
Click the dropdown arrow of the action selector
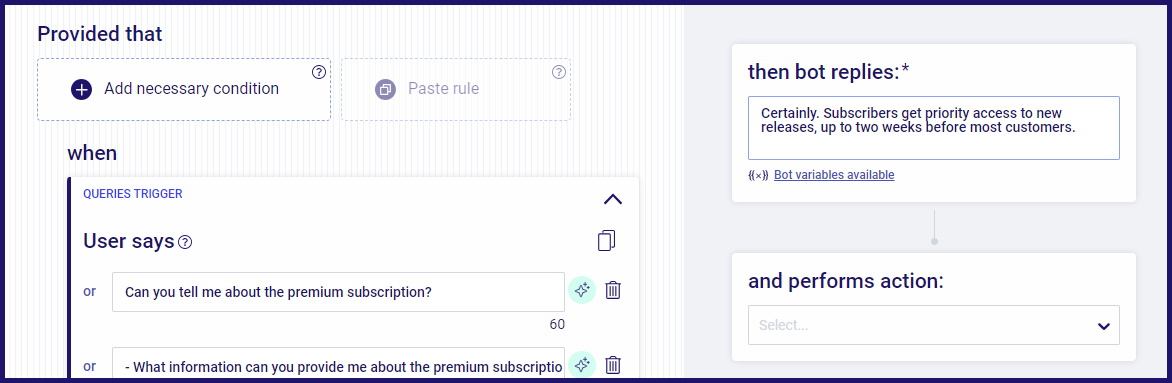click(x=1103, y=326)
